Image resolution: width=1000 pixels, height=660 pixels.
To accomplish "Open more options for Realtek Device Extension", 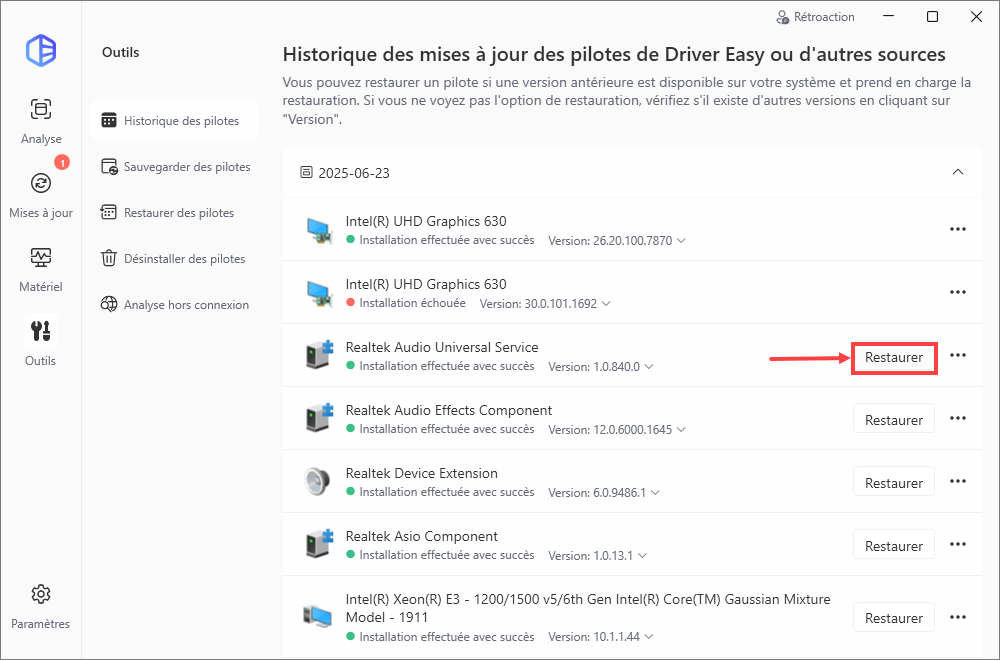I will click(x=958, y=481).
